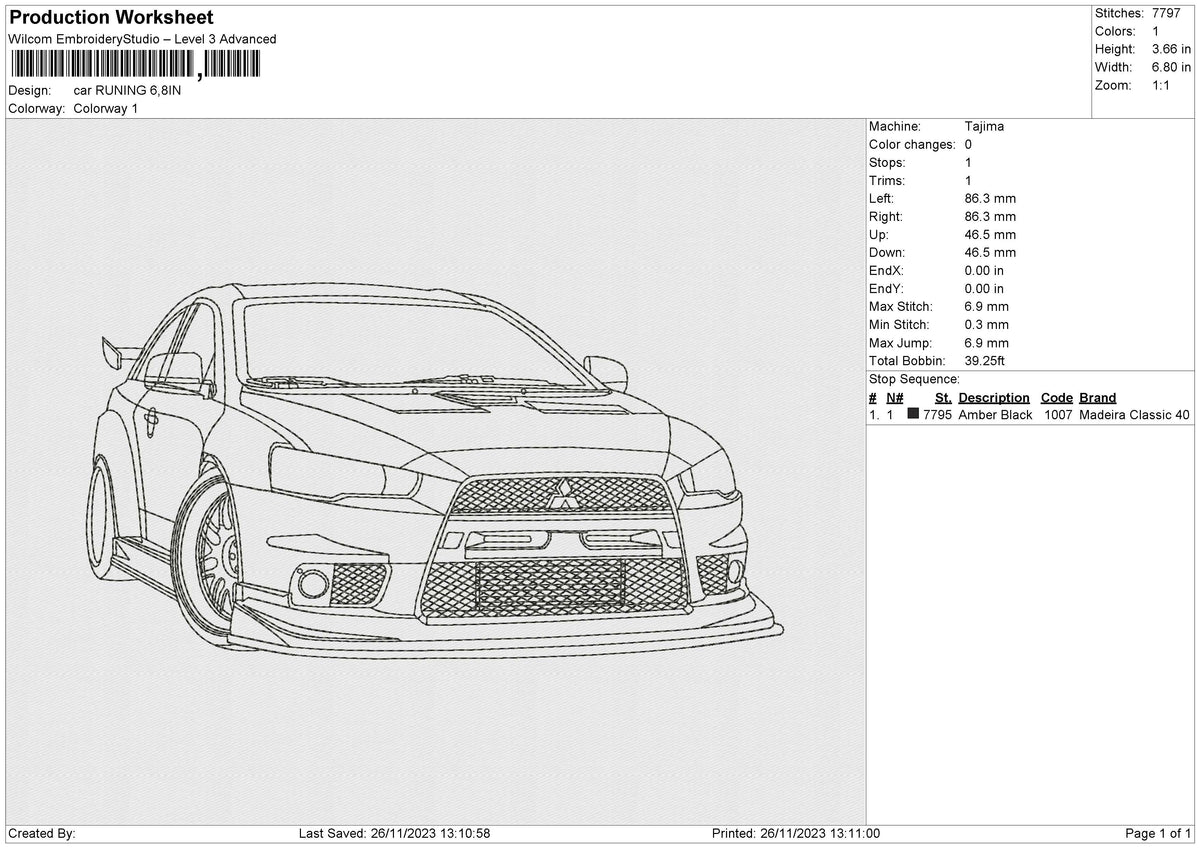Viewport: 1200px width, 848px height.
Task: Click the Amber Black description text
Action: tap(995, 414)
